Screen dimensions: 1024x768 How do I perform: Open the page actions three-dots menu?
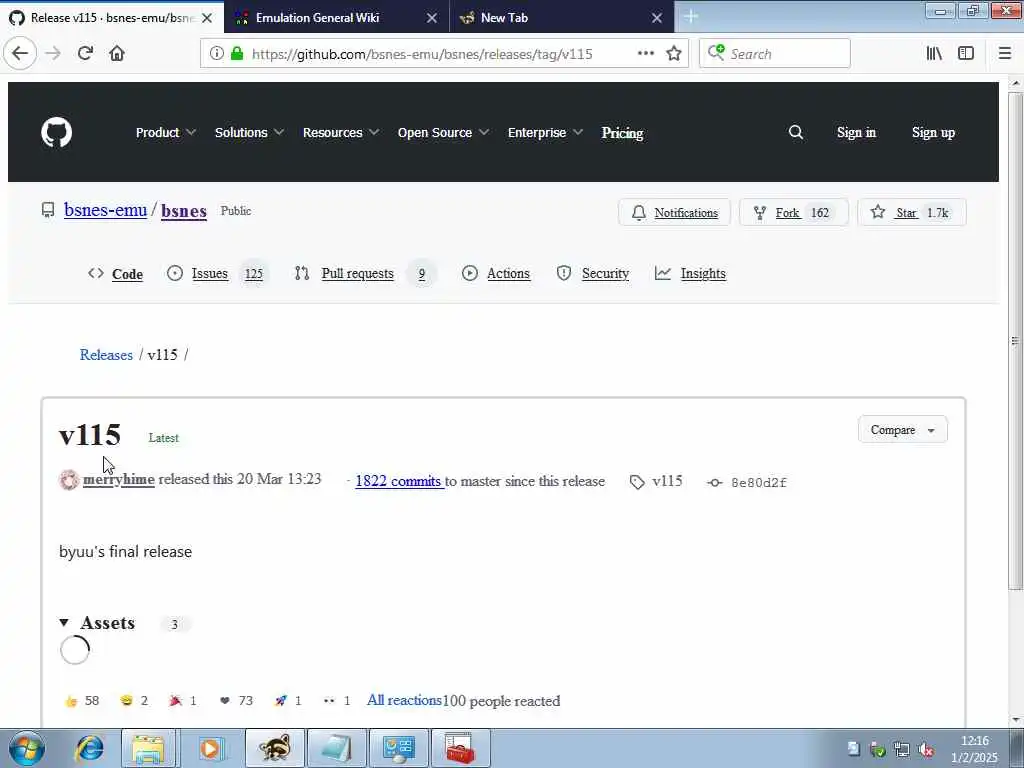tap(645, 54)
